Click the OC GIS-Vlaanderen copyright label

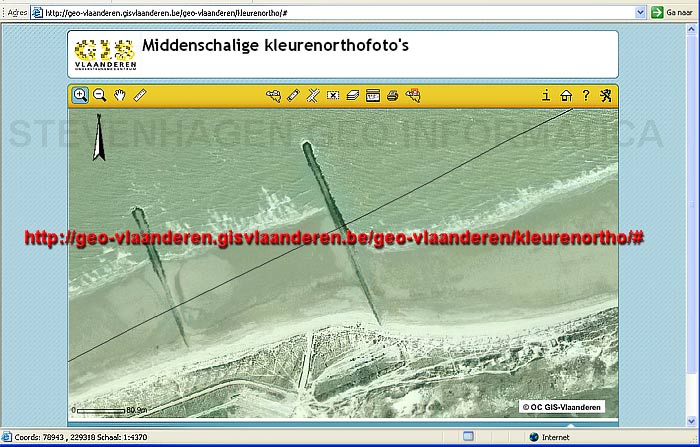pos(561,407)
